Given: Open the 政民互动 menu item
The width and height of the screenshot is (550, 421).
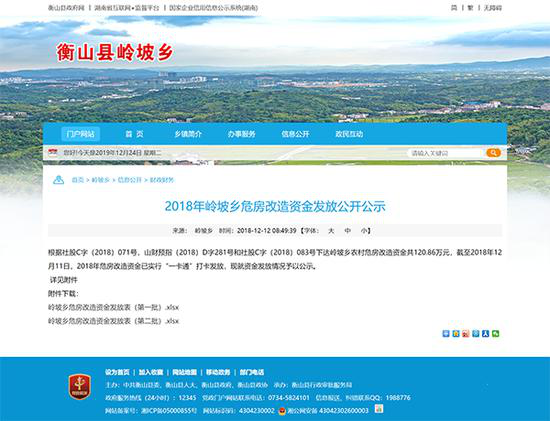Looking at the screenshot, I should 349,134.
